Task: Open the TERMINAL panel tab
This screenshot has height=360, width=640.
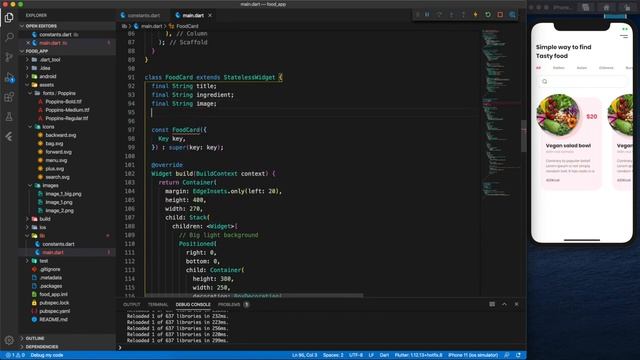Action: coord(158,304)
